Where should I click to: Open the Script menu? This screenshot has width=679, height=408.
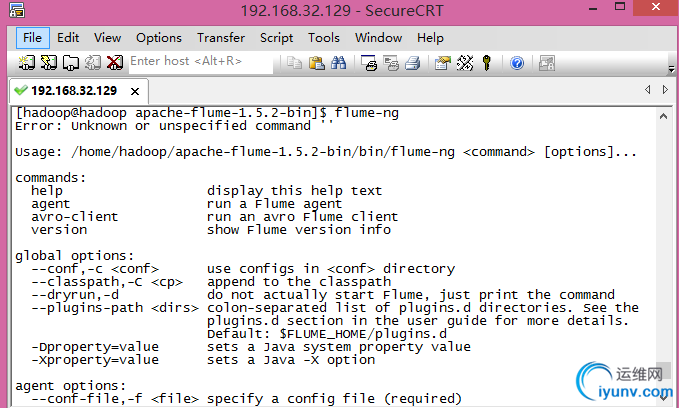point(276,38)
